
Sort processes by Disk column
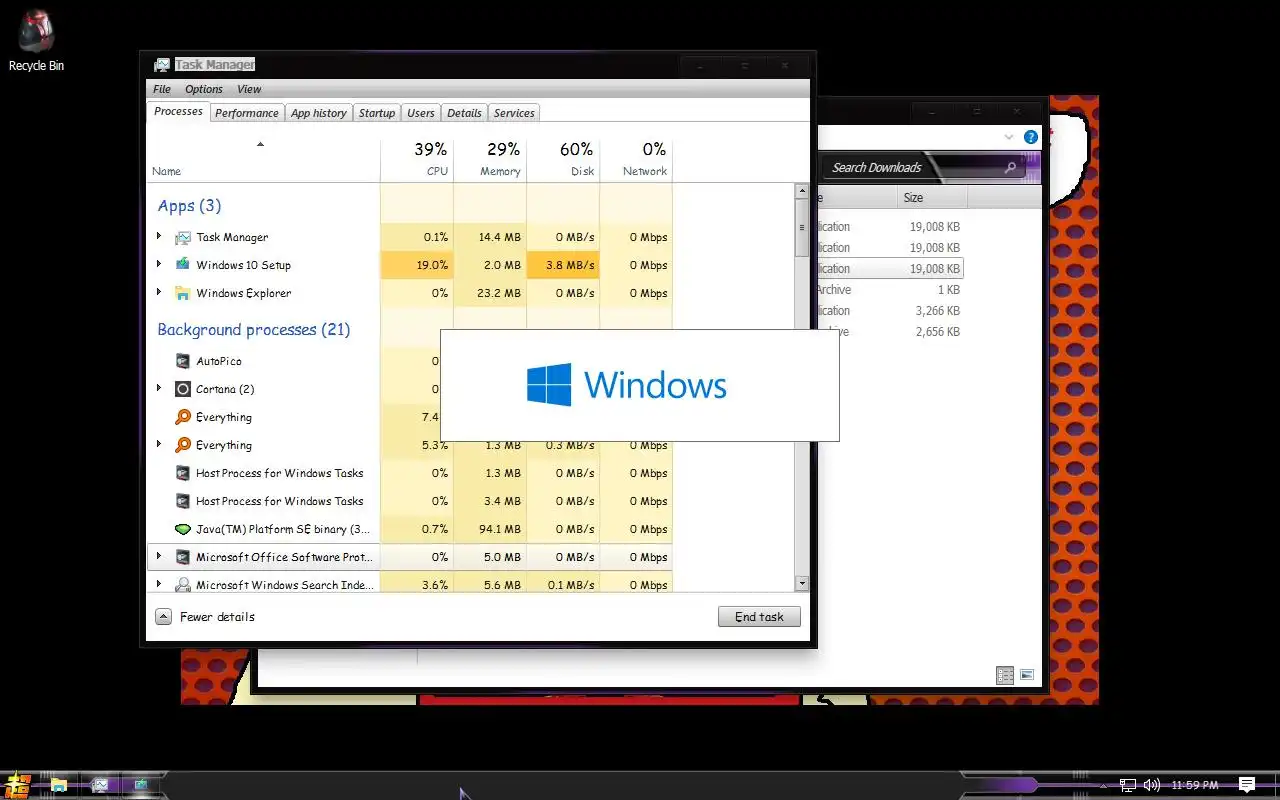point(563,160)
